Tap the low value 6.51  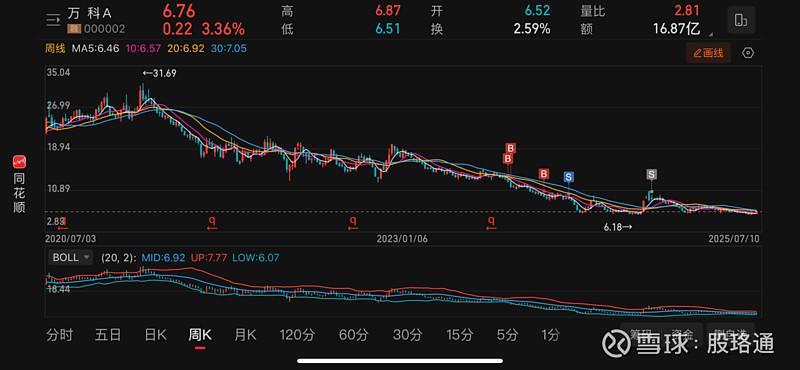click(x=387, y=29)
